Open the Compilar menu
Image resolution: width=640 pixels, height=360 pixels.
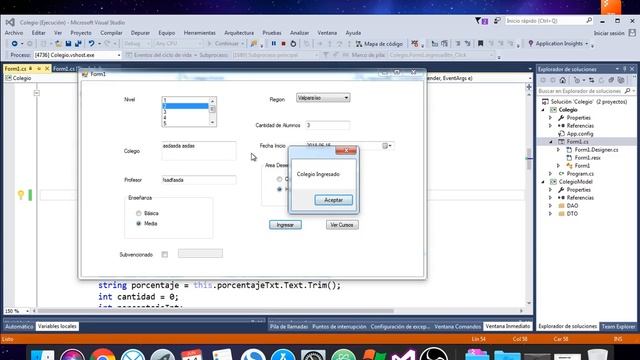[x=111, y=33]
